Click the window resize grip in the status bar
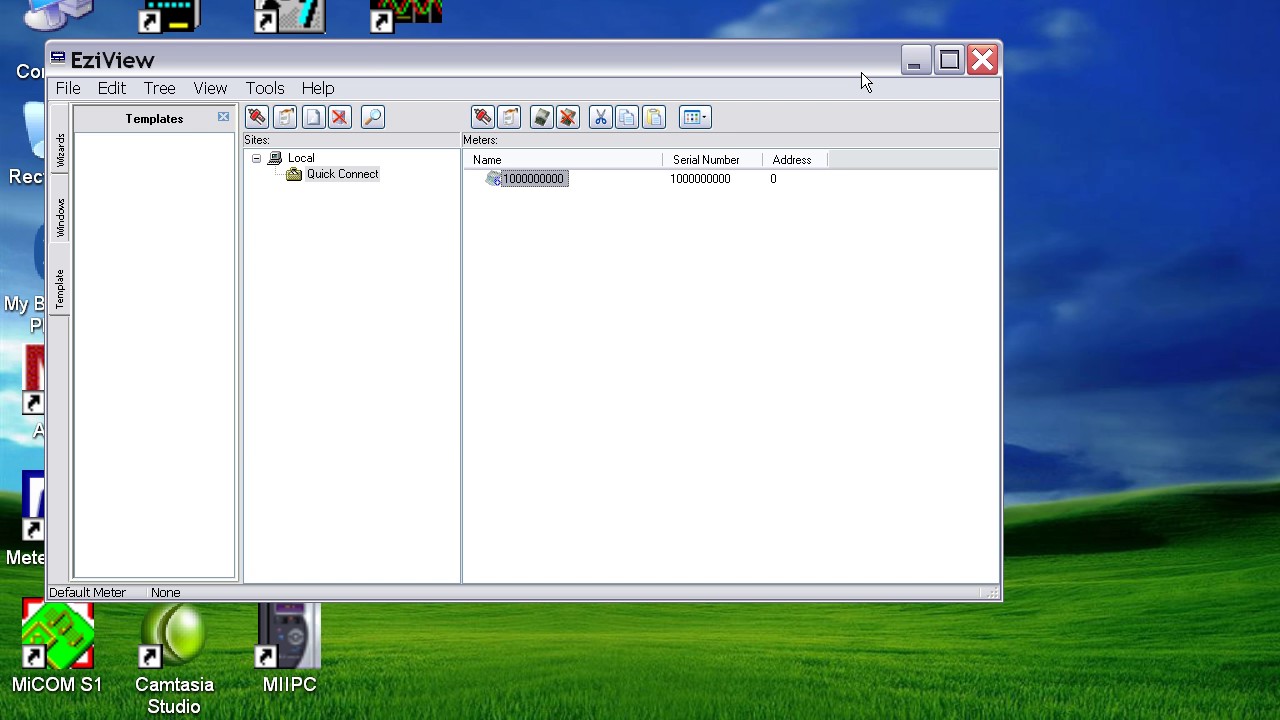Screen dimensions: 1280x720 tap(991, 593)
